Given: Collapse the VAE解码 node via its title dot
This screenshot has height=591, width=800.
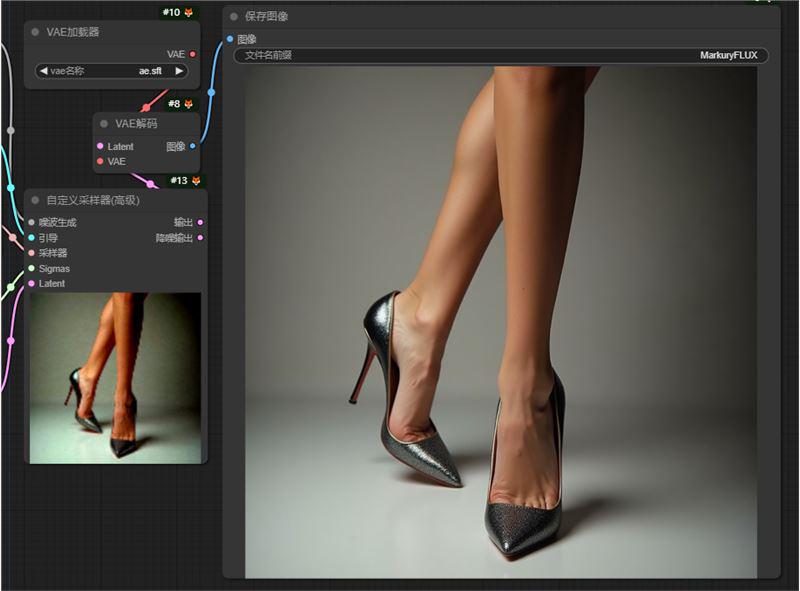Looking at the screenshot, I should click(104, 124).
